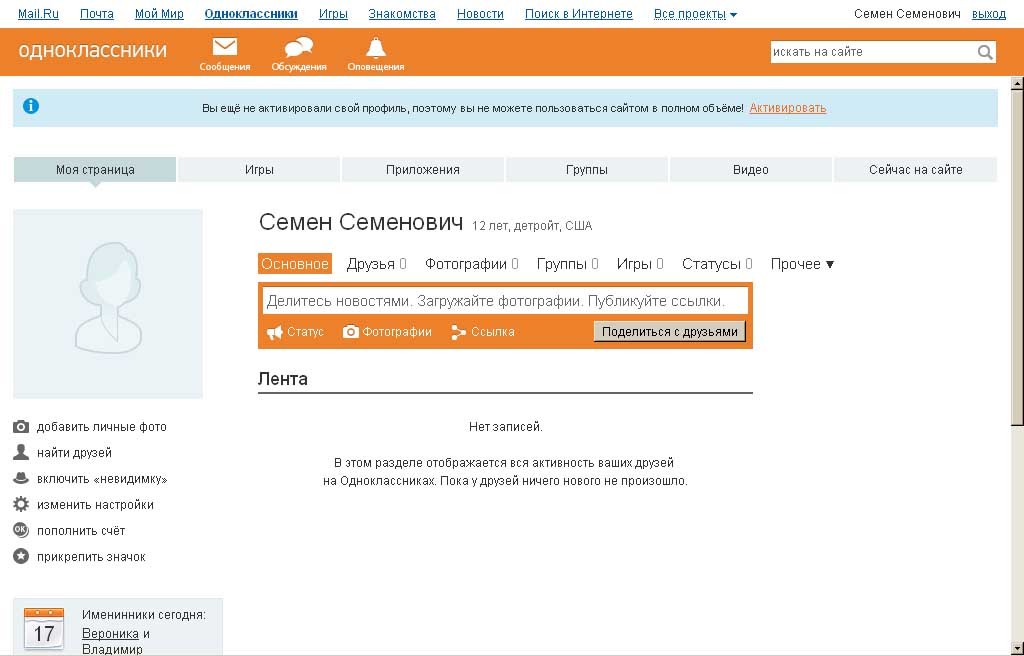The height and width of the screenshot is (656, 1024).
Task: Click the scrollbar up arrow
Action: click(x=1017, y=83)
